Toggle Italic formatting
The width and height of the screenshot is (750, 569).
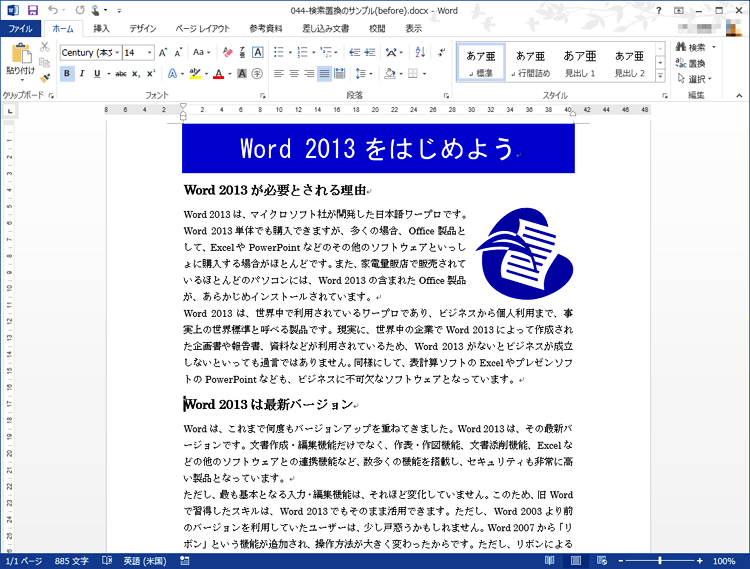tap(82, 74)
